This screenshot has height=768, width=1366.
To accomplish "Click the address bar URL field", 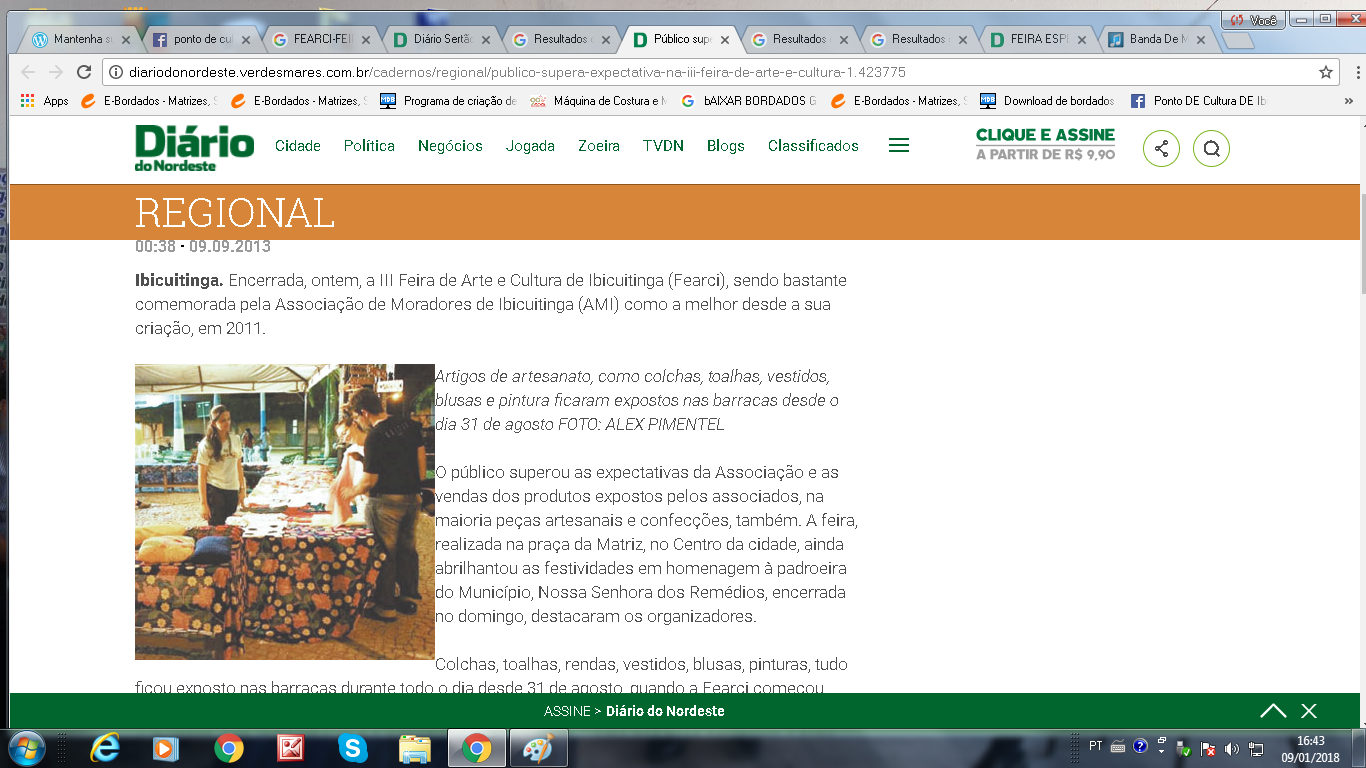I will point(700,72).
